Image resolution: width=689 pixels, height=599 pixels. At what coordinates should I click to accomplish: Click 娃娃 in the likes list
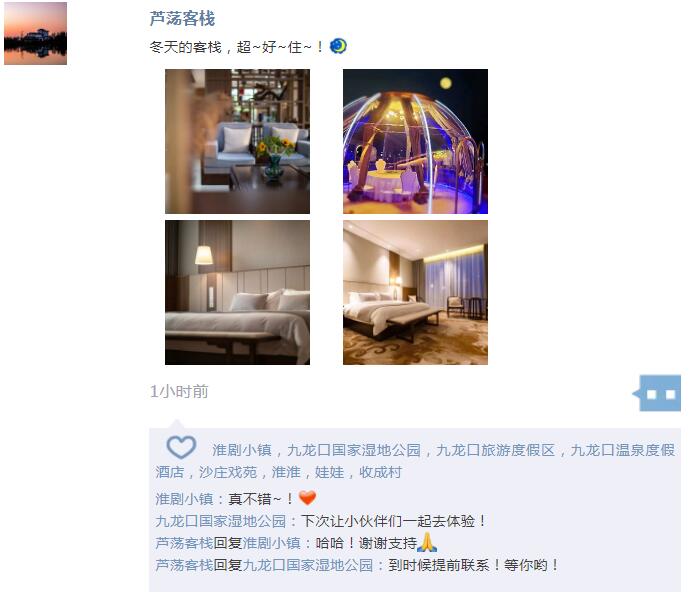(330, 472)
